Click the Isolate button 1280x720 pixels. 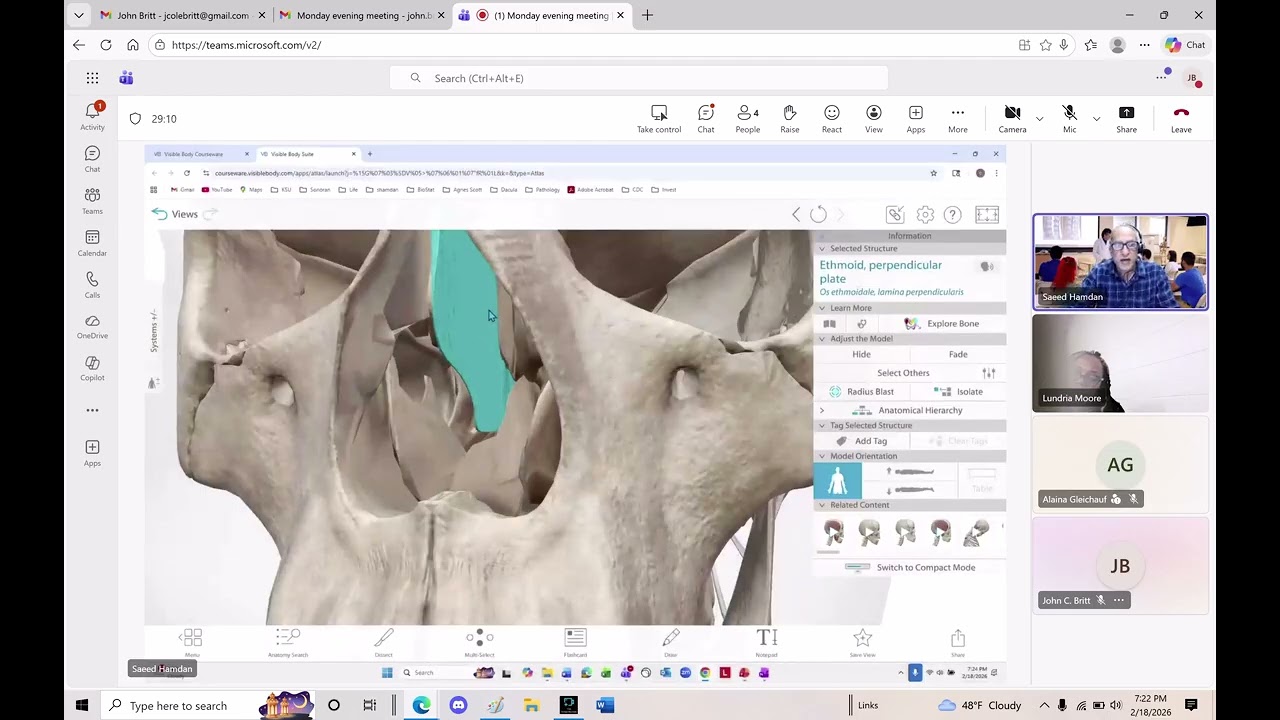click(959, 392)
